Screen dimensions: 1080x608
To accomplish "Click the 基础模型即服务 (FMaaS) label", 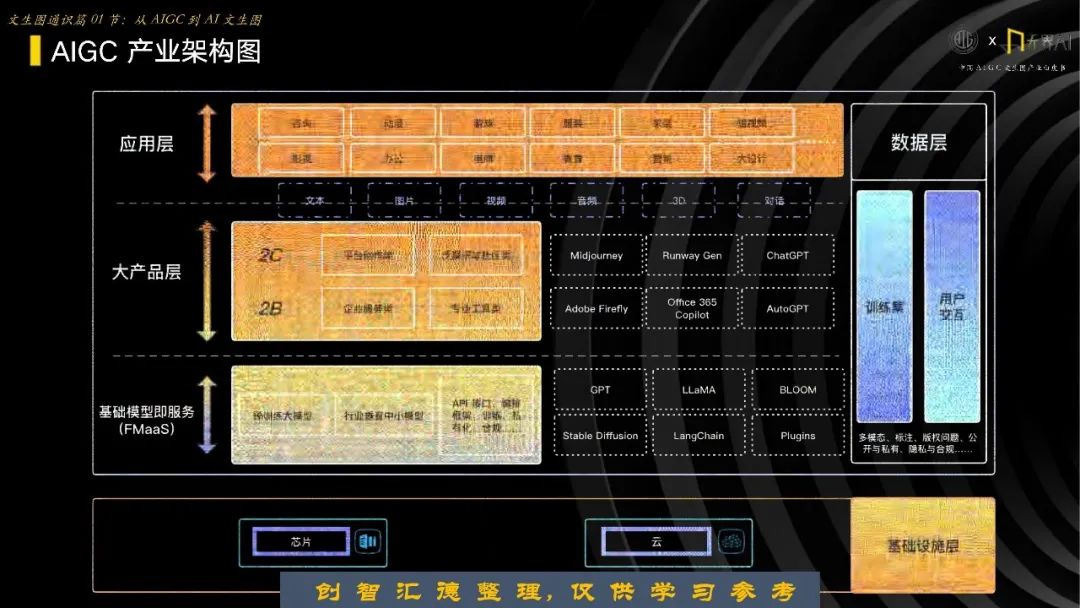I will 146,420.
